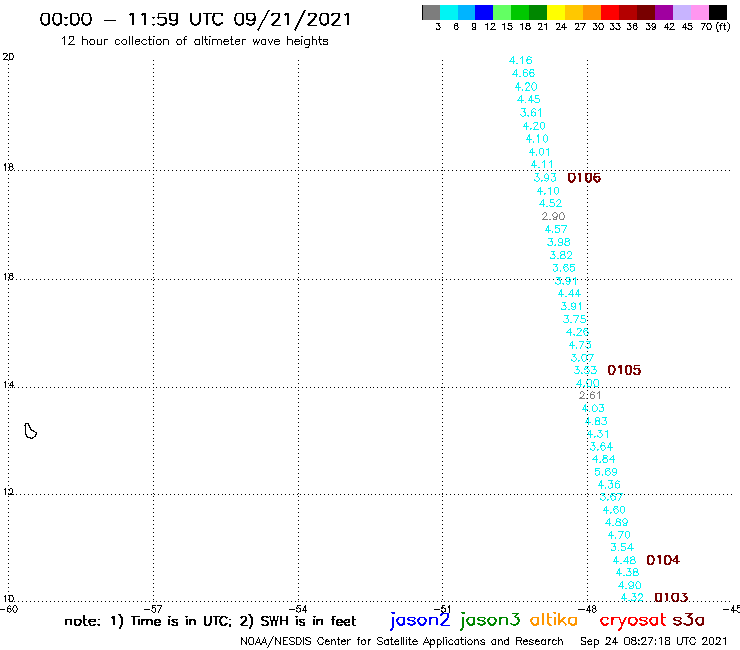Select the 4.66 wave height value
Image resolution: width=740 pixels, height=650 pixels.
click(523, 73)
